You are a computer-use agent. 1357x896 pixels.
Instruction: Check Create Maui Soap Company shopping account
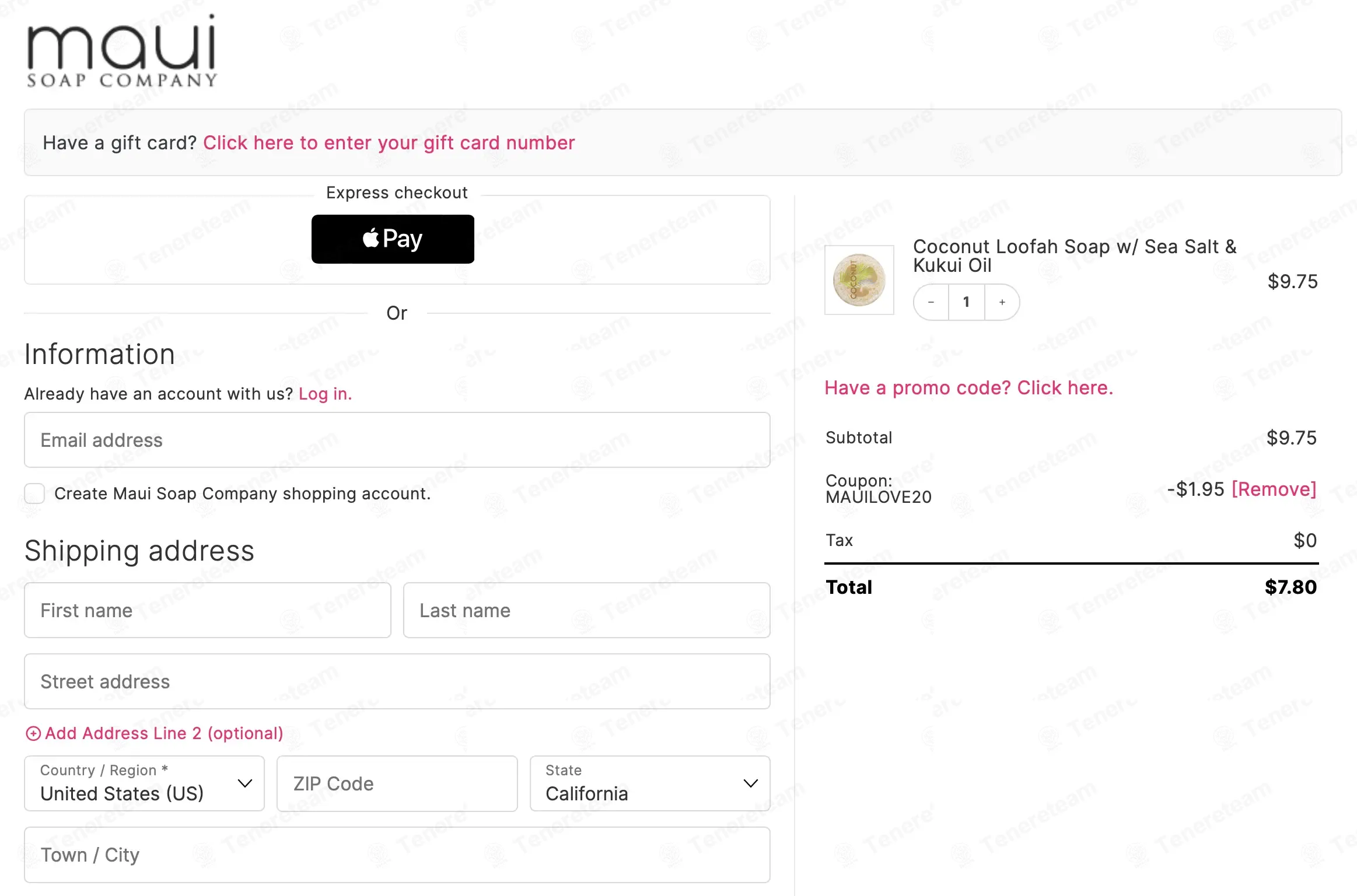34,494
